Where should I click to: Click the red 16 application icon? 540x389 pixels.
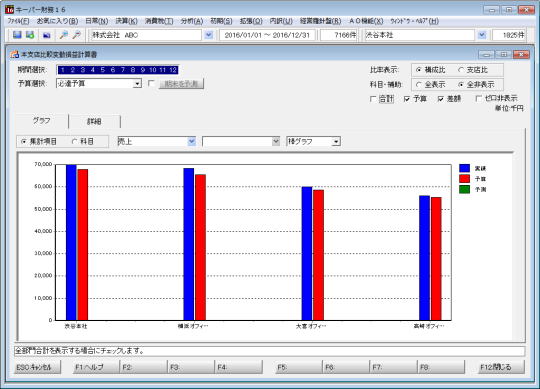click(x=9, y=9)
